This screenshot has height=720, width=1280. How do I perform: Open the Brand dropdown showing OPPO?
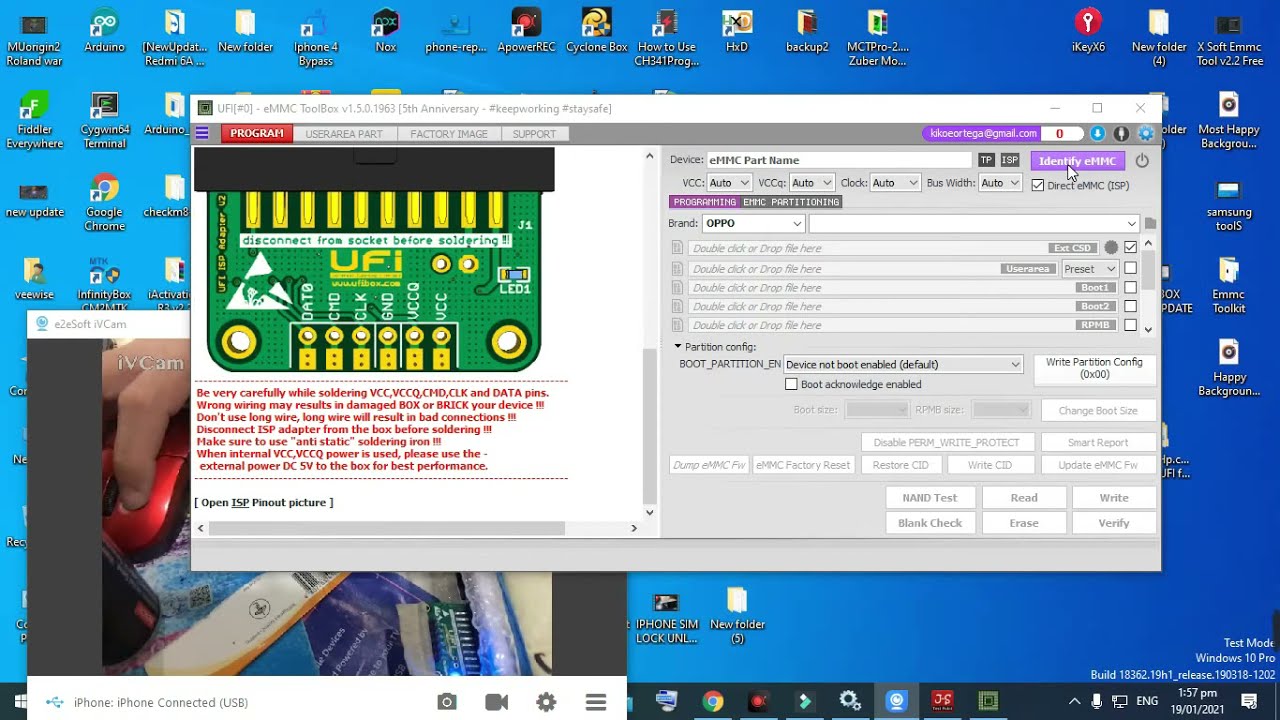coord(753,224)
